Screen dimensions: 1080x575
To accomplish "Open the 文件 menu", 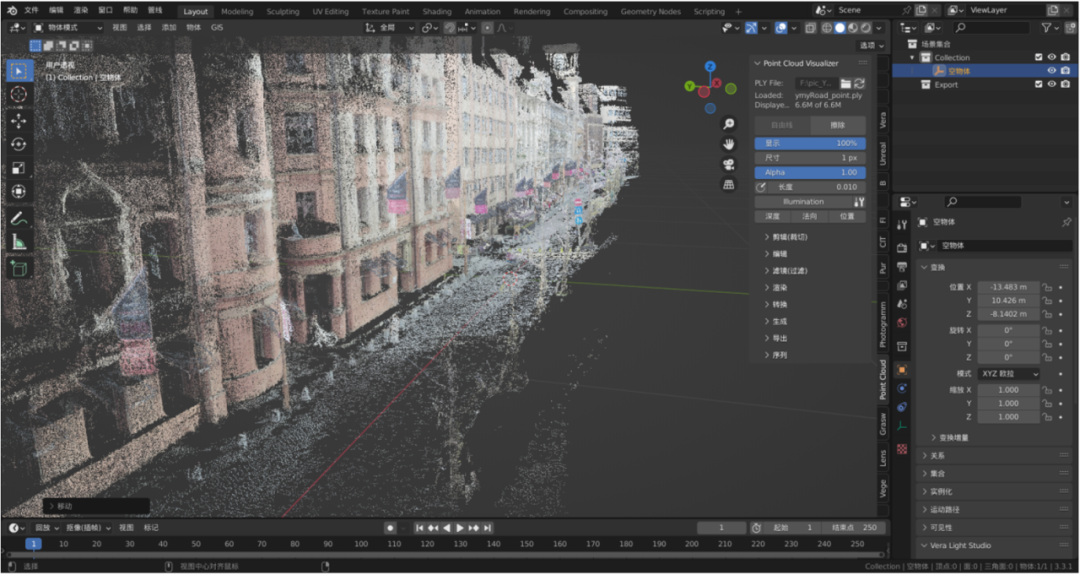I will [32, 11].
